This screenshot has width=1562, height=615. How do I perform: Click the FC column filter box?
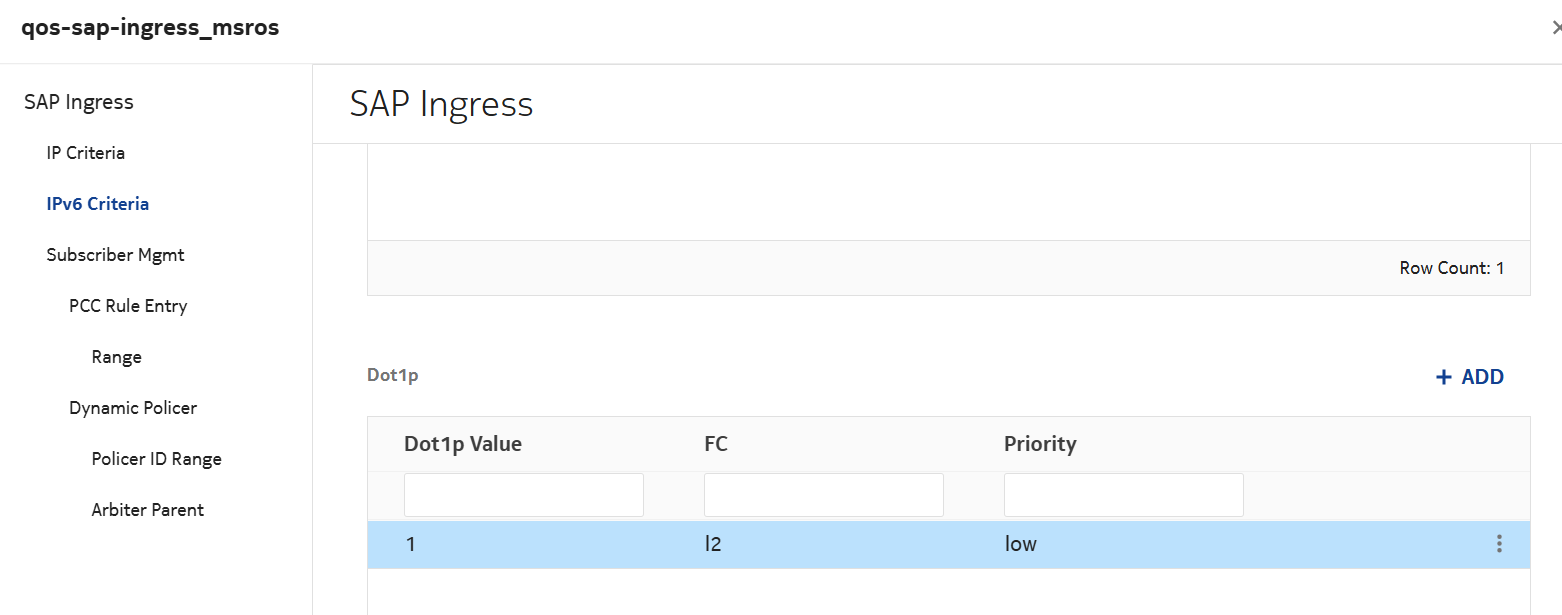click(824, 495)
